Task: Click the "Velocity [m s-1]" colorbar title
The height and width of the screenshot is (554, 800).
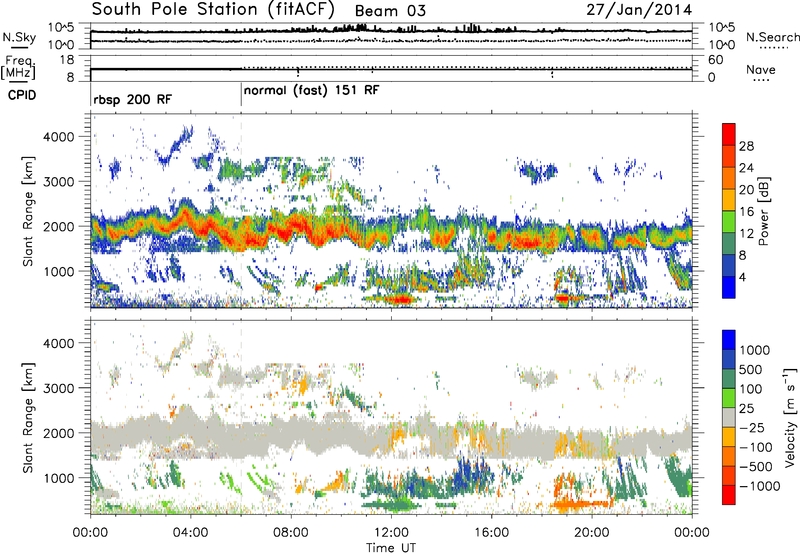Action: 790,417
